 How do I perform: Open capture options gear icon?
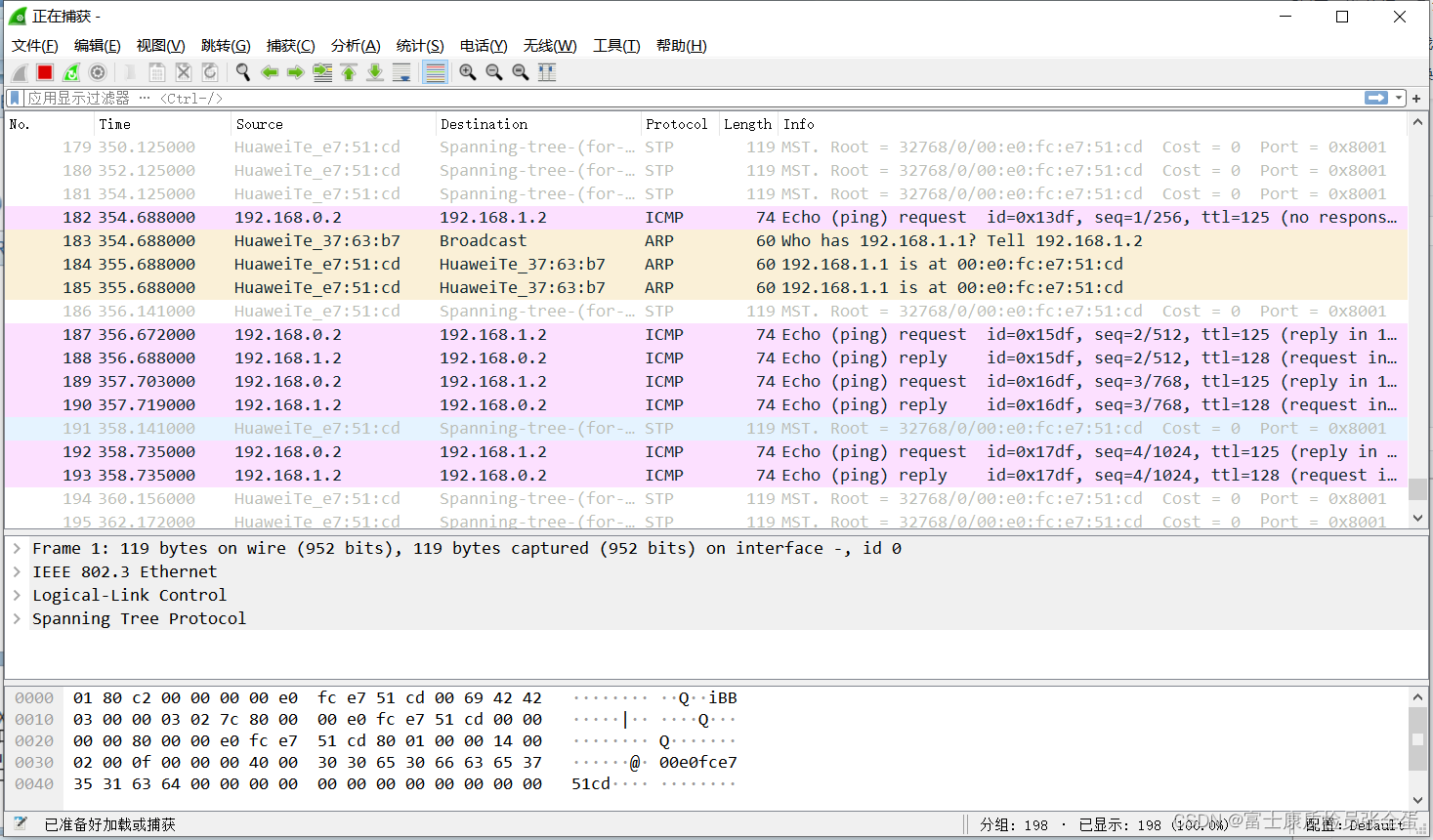point(98,72)
